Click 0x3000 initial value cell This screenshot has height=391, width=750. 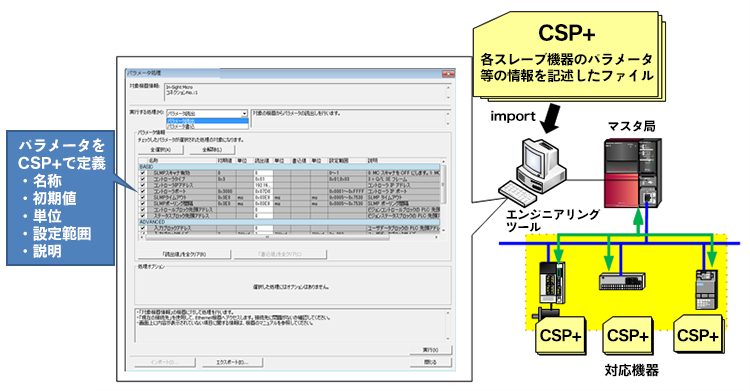[x=225, y=191]
